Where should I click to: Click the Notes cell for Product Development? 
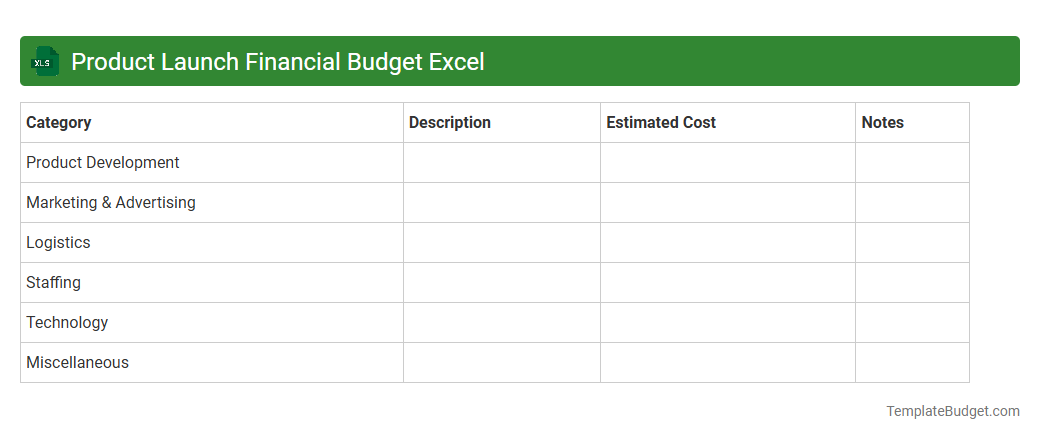point(913,163)
